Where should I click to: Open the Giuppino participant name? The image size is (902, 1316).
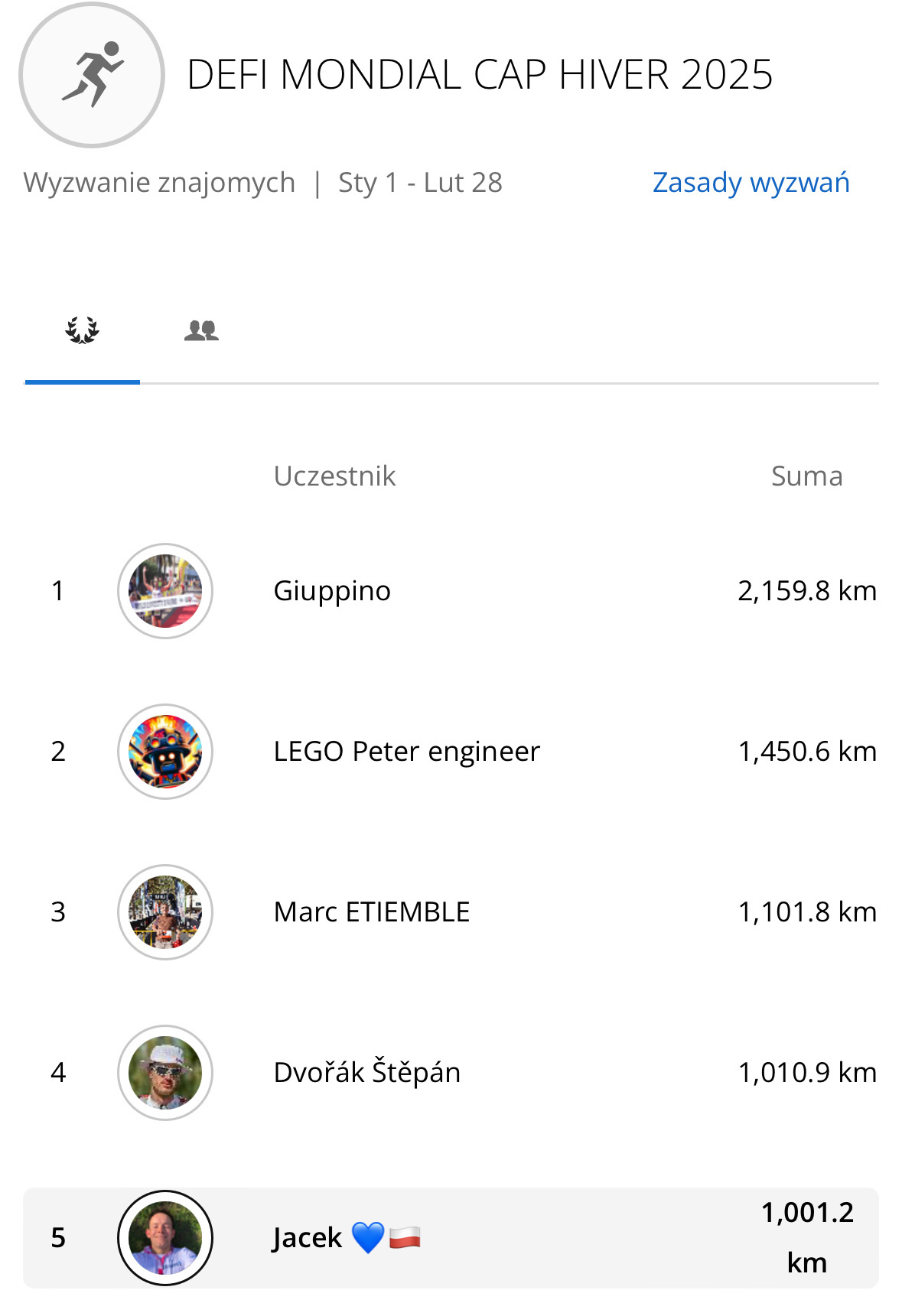332,591
